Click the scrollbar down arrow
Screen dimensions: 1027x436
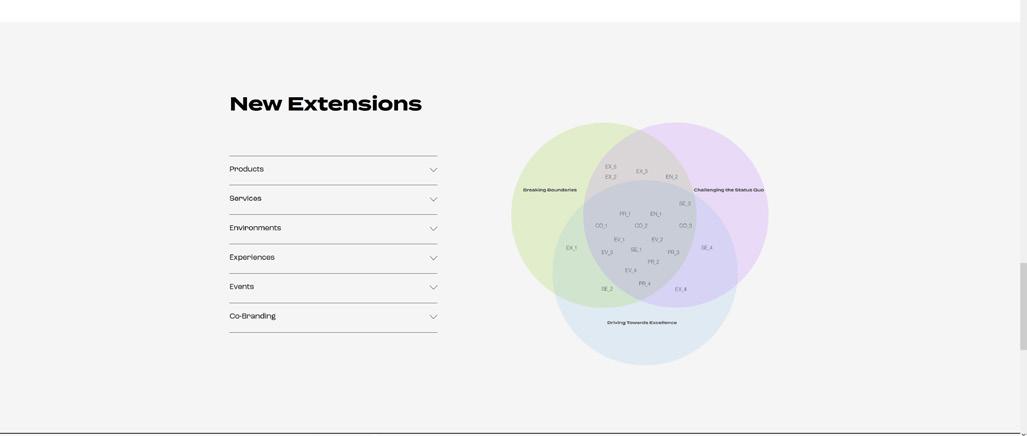tap(1023, 433)
